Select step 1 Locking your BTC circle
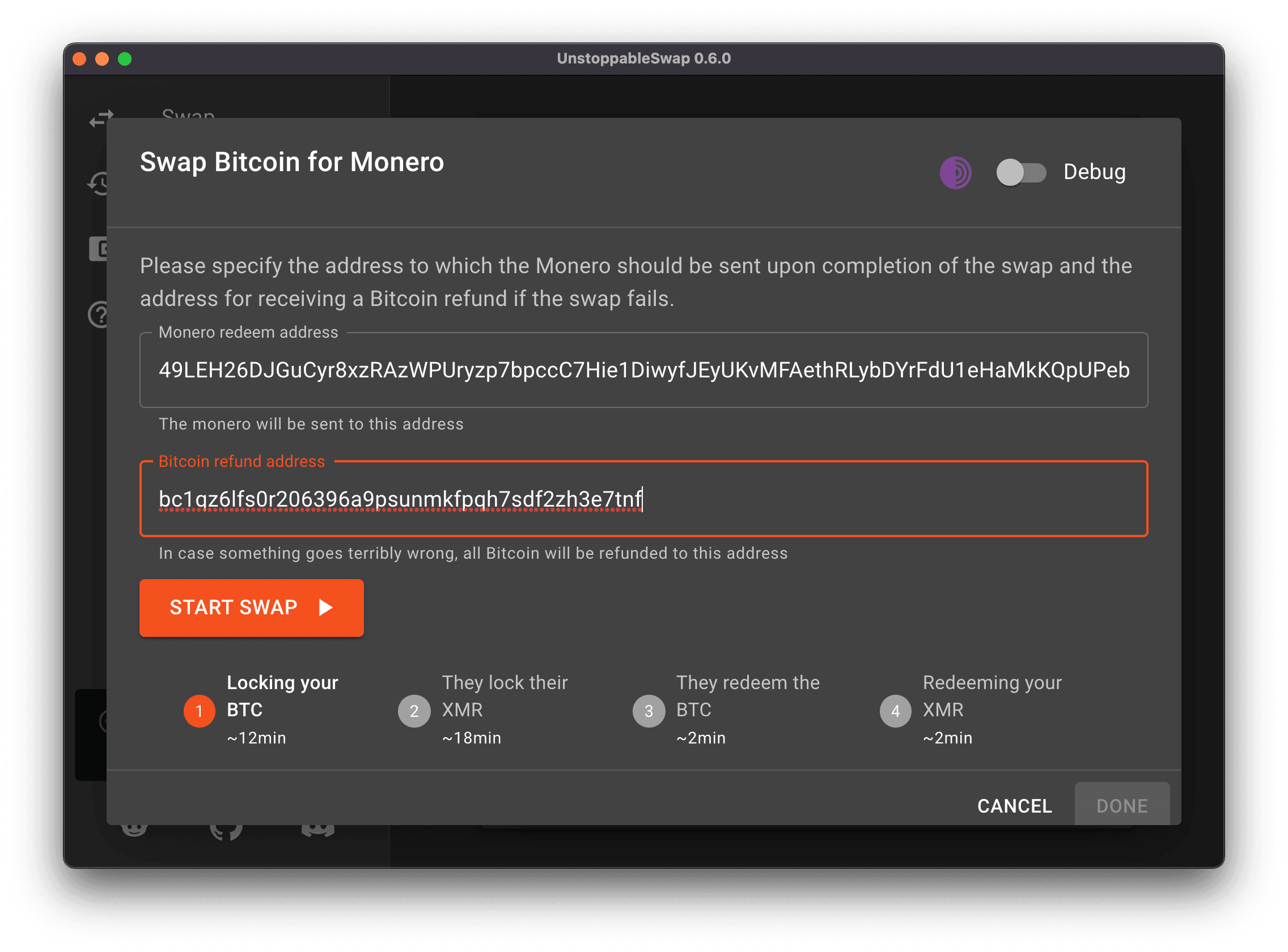Image resolution: width=1288 pixels, height=952 pixels. (x=199, y=711)
